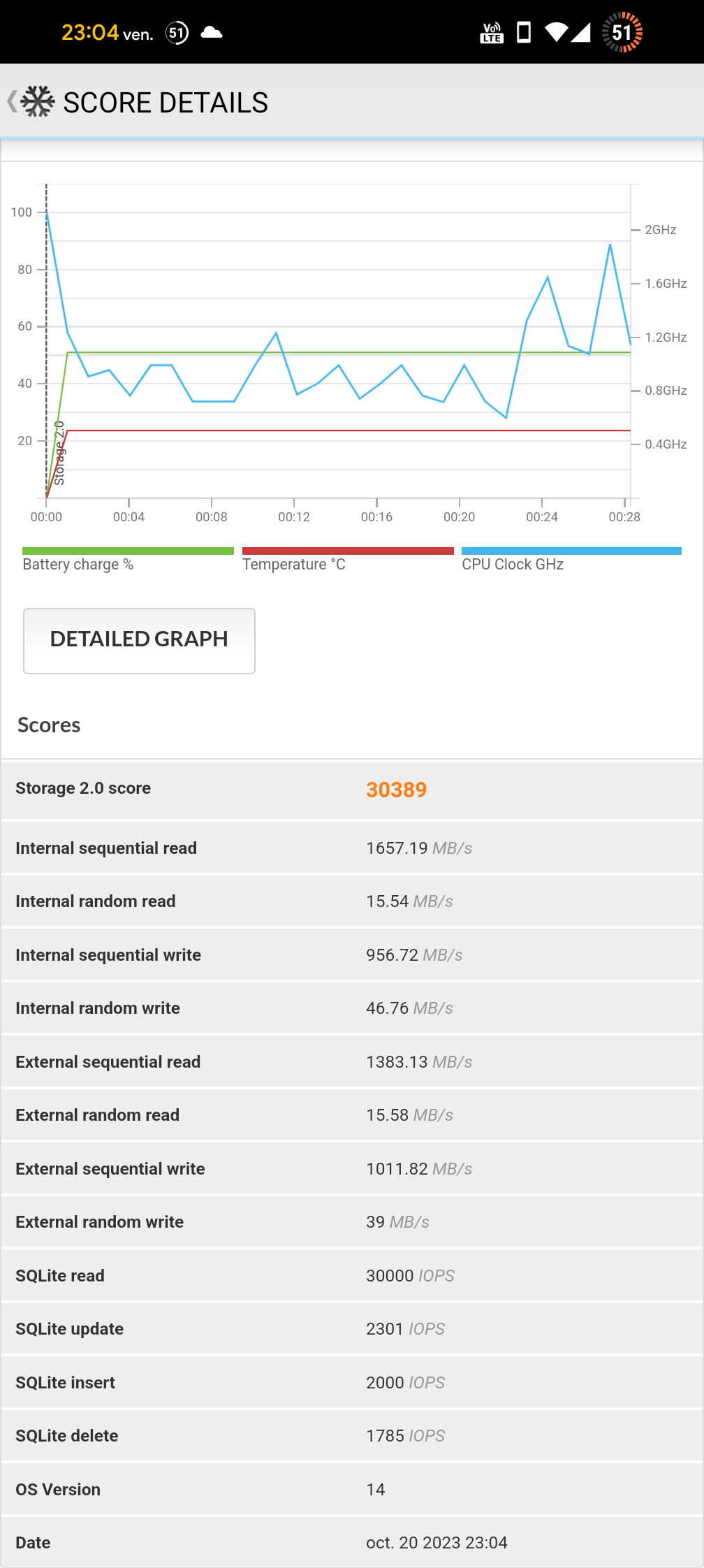Tap the 00:16 time label on chart axis
The image size is (704, 1568).
coord(376,517)
